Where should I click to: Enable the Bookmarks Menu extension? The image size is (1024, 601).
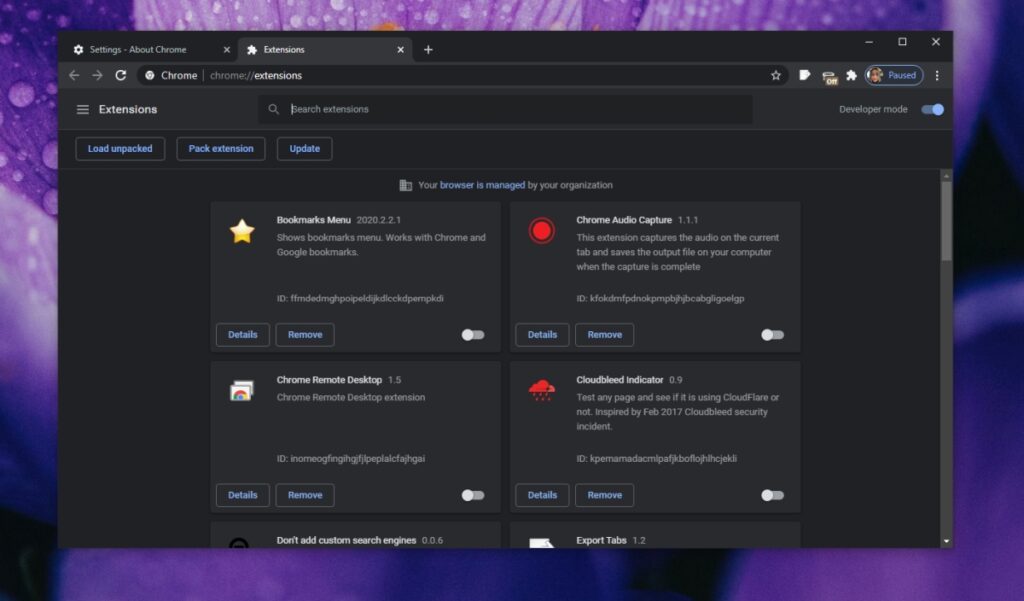pos(472,335)
